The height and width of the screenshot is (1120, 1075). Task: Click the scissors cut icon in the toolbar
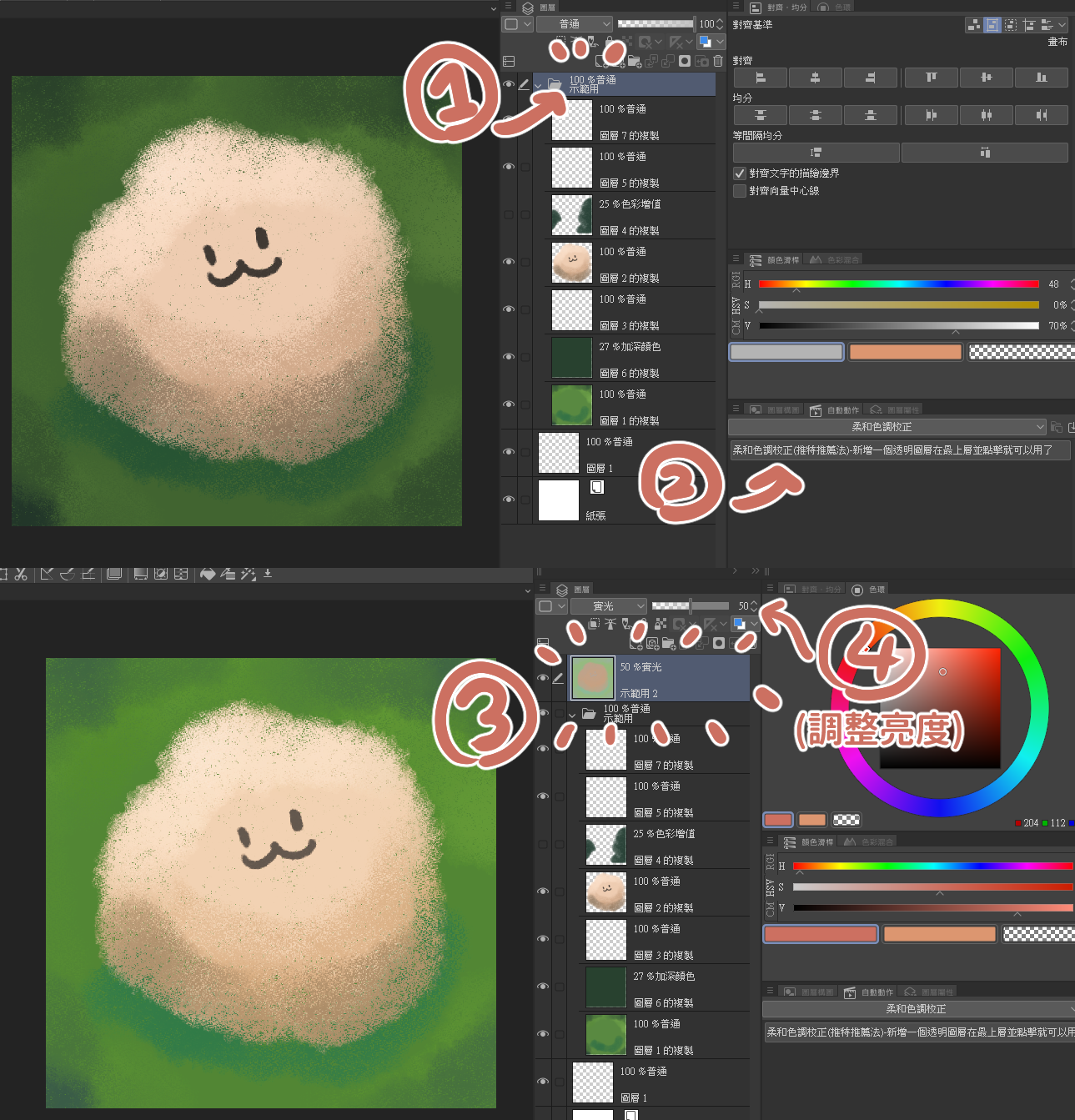click(x=22, y=574)
